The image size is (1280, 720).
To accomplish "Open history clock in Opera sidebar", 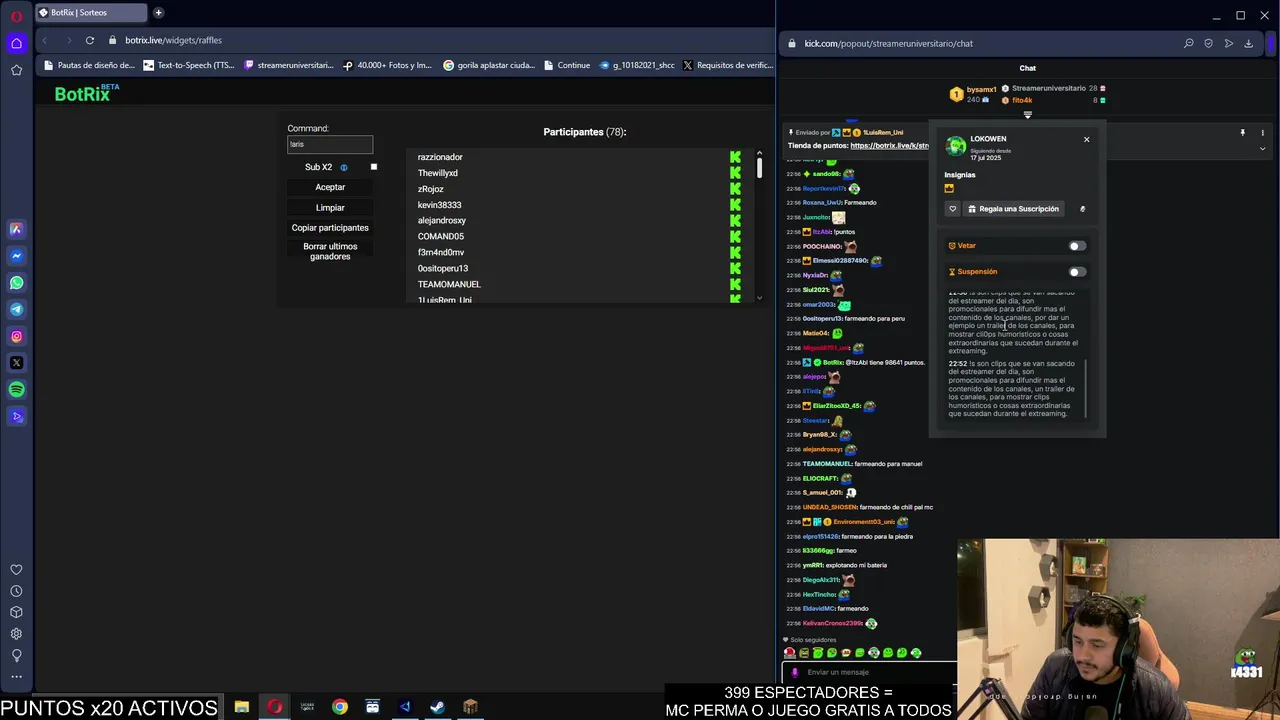I will pyautogui.click(x=16, y=591).
